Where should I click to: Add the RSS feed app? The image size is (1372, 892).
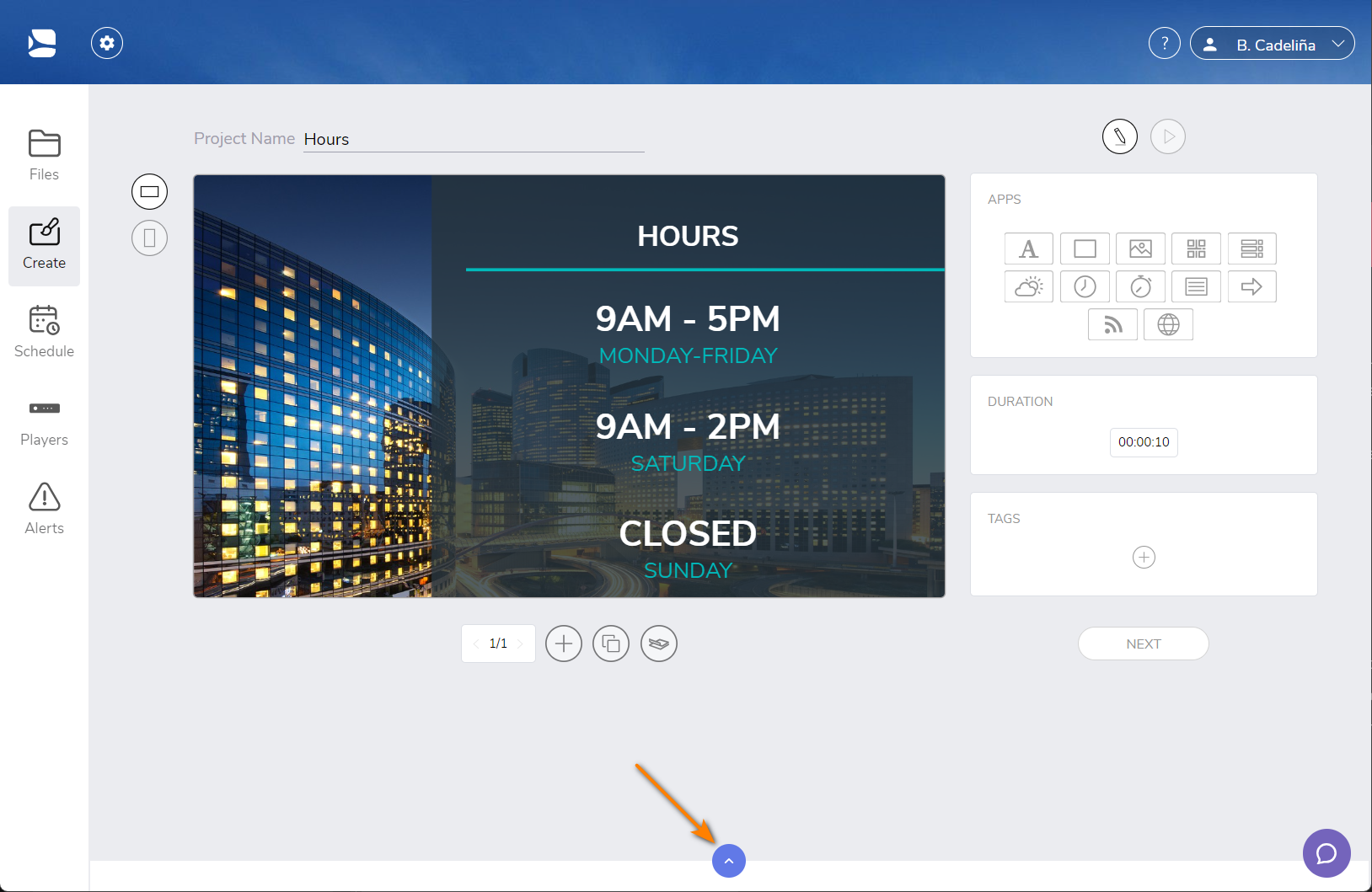coord(1112,324)
